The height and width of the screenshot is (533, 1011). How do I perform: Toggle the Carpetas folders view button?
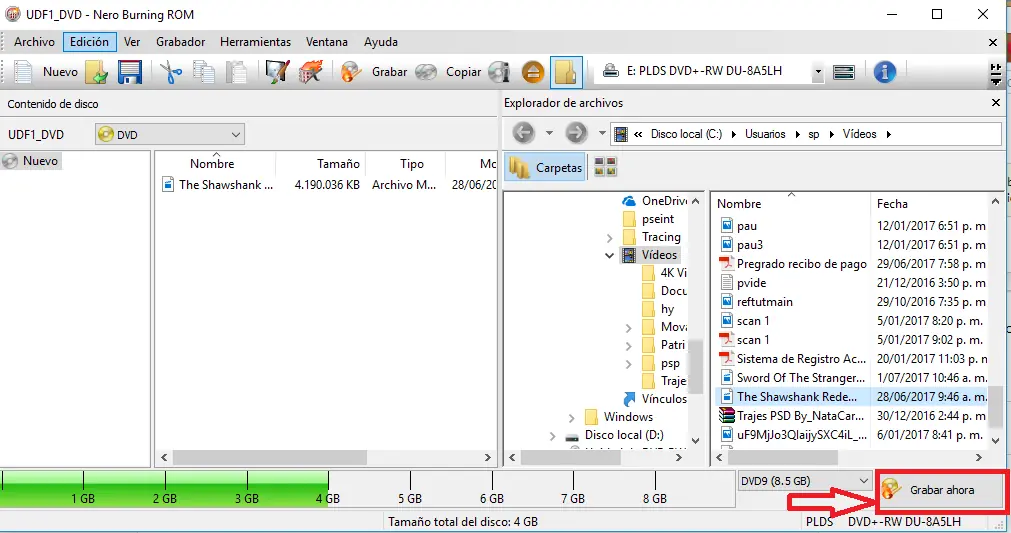[x=545, y=168]
